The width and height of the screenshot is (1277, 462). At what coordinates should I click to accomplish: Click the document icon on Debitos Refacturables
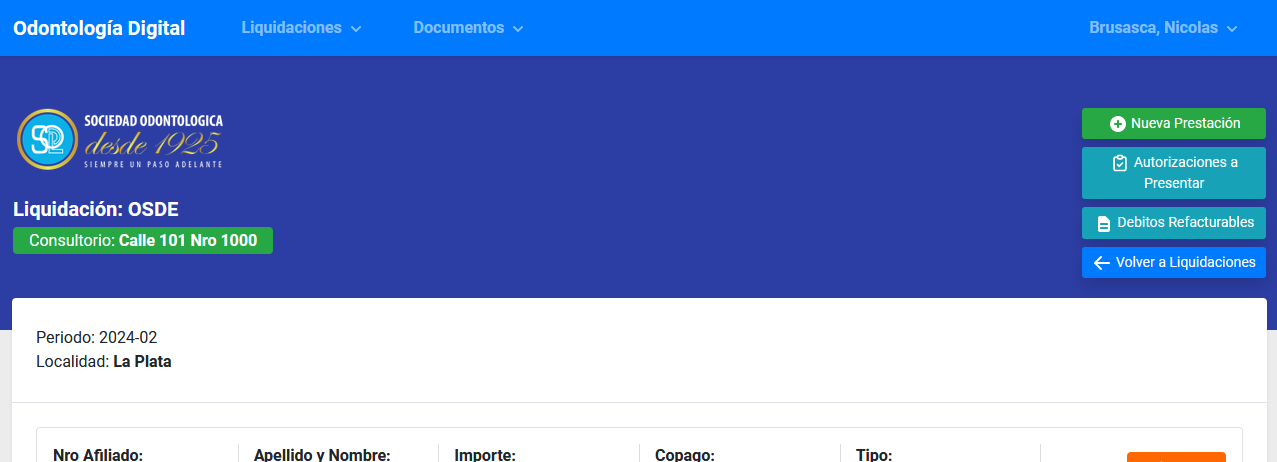[1104, 223]
